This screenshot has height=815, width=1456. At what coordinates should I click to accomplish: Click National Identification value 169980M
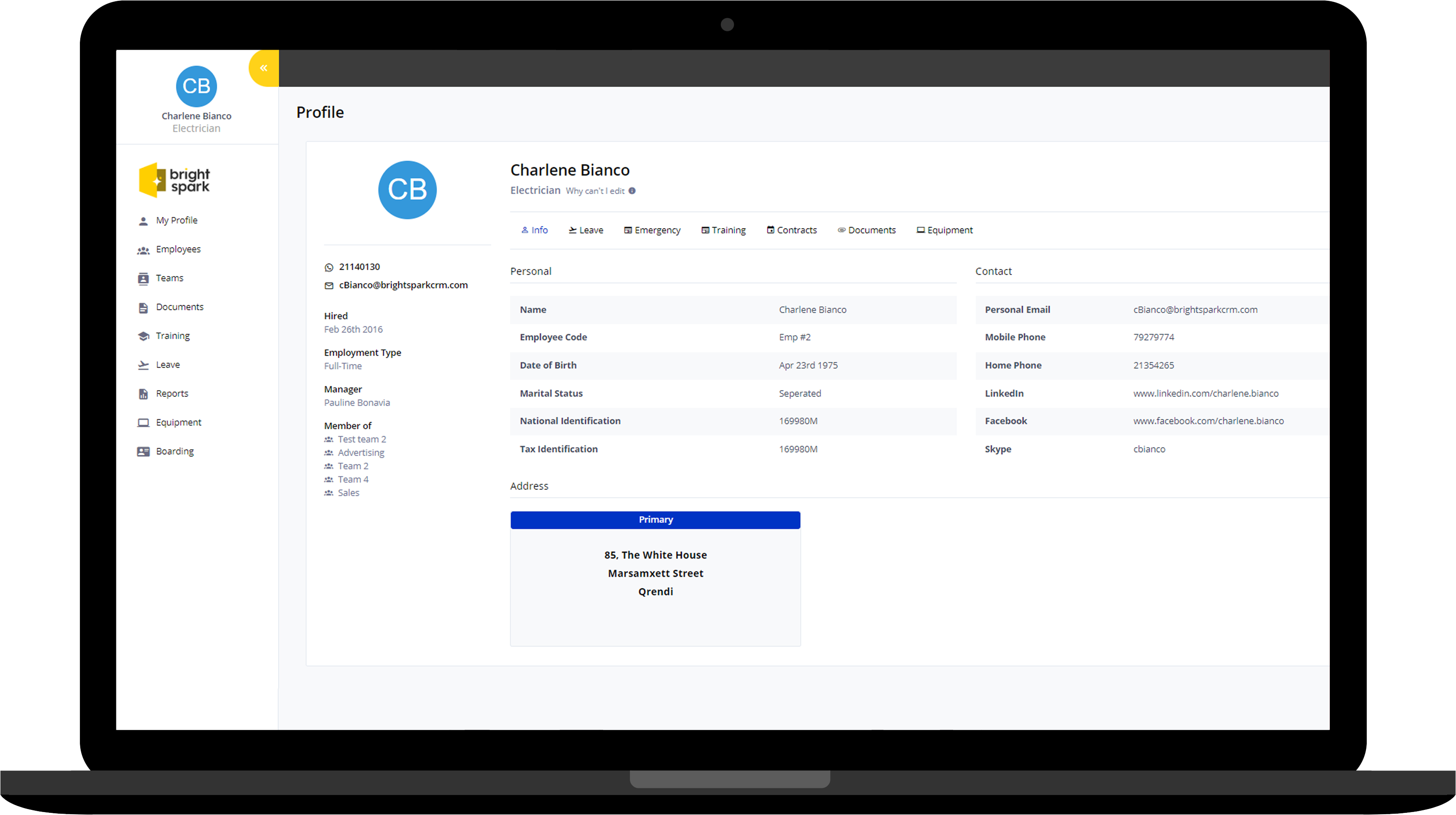click(798, 421)
